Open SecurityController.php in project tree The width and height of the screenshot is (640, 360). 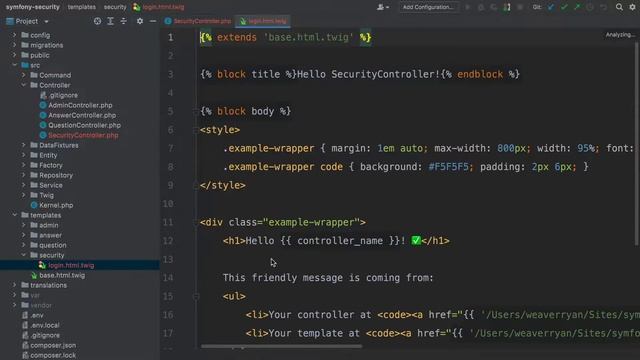pos(83,135)
